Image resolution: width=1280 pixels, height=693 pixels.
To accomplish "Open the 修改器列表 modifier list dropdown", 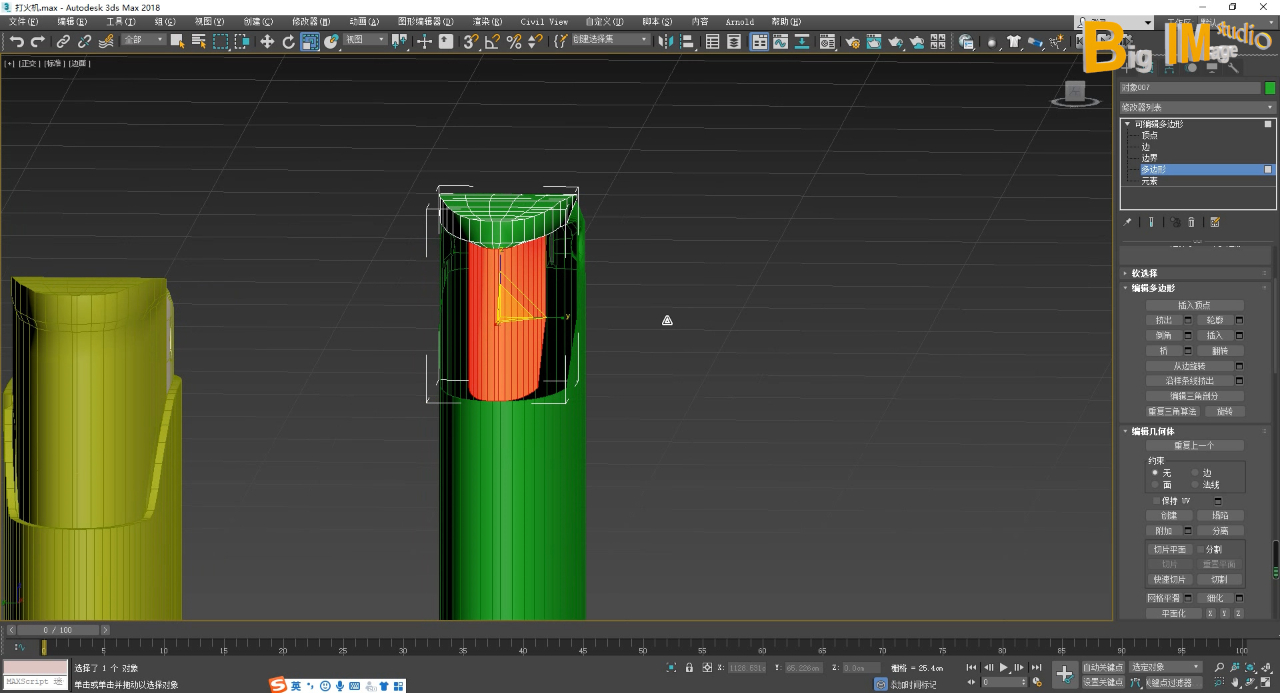I will (x=1197, y=107).
